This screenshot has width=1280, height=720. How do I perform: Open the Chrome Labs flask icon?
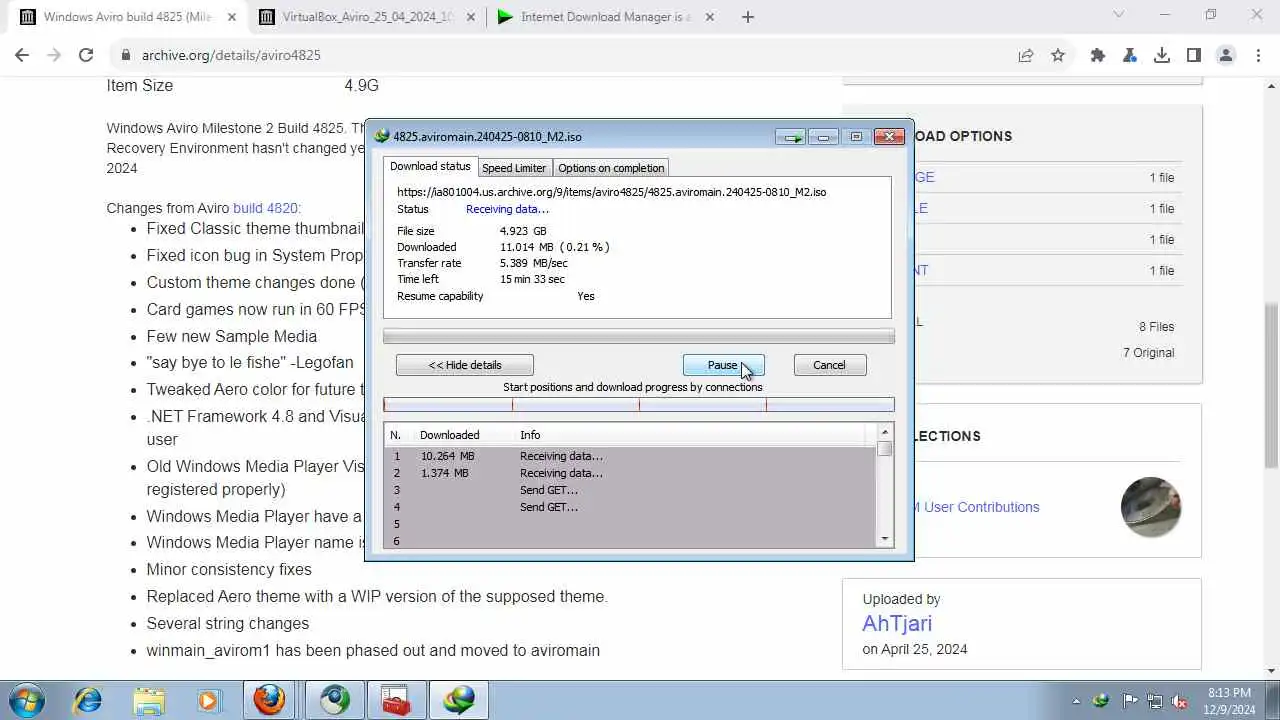1130,56
